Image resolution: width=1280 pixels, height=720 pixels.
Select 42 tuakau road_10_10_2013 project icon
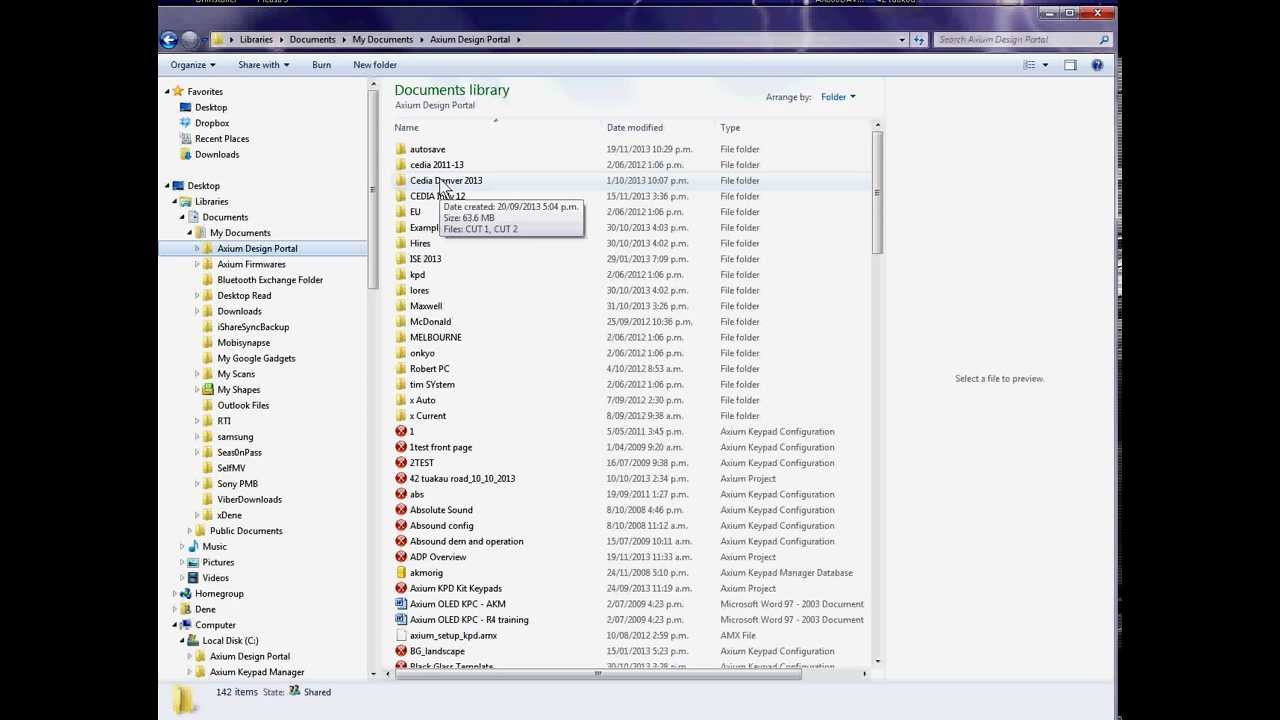401,478
